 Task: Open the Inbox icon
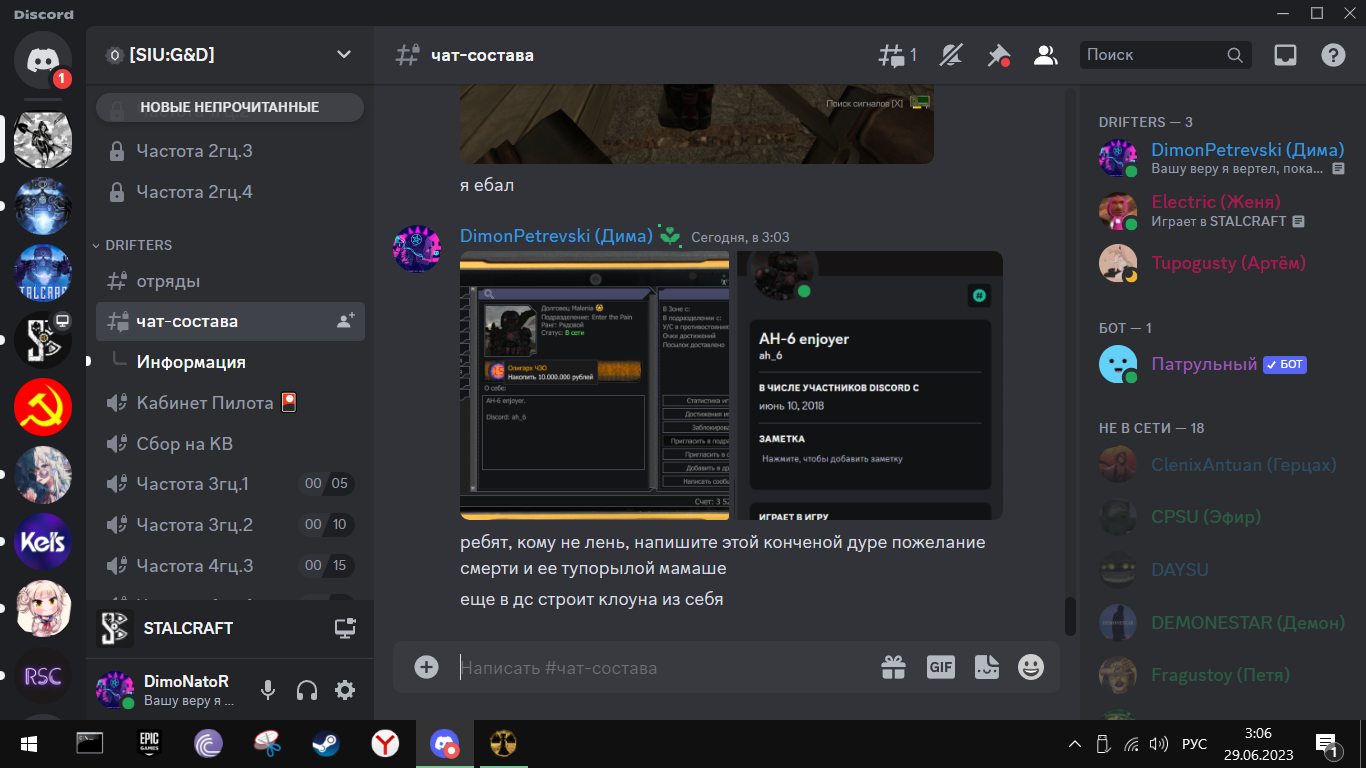1285,55
